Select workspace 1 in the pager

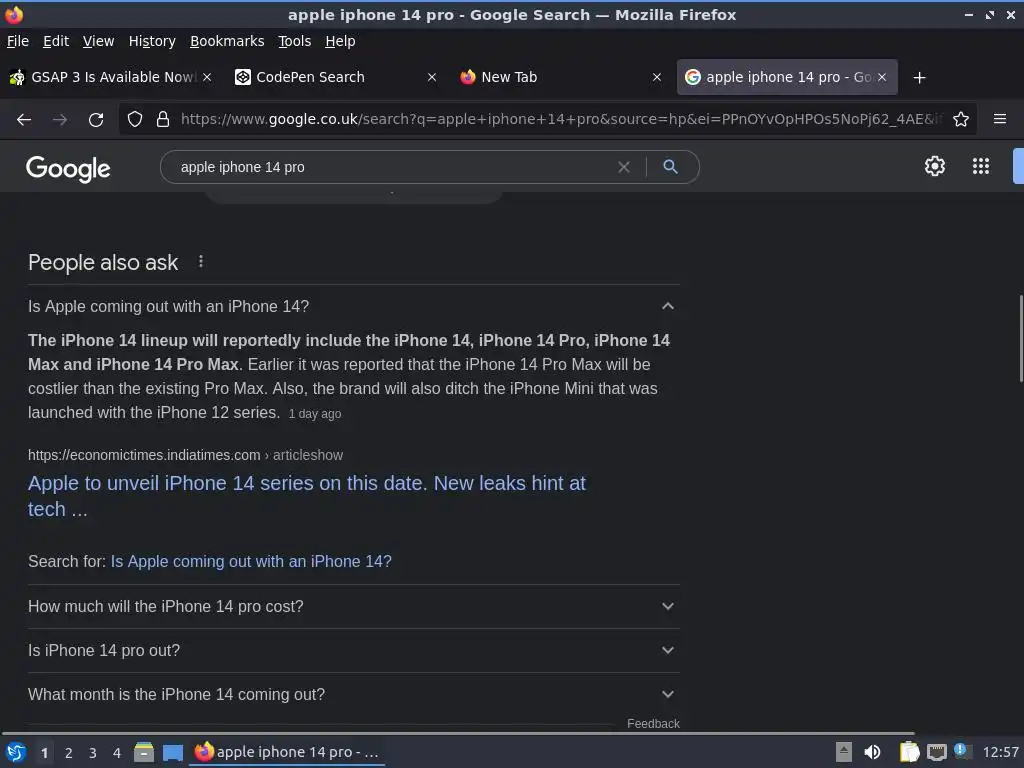click(44, 753)
